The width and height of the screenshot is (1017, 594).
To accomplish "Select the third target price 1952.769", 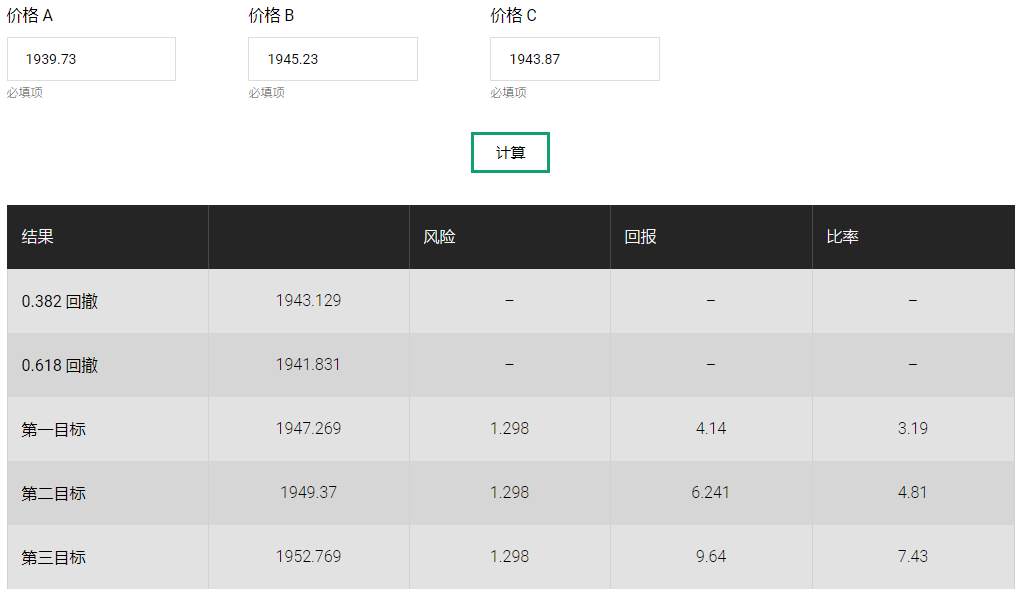I will click(309, 556).
